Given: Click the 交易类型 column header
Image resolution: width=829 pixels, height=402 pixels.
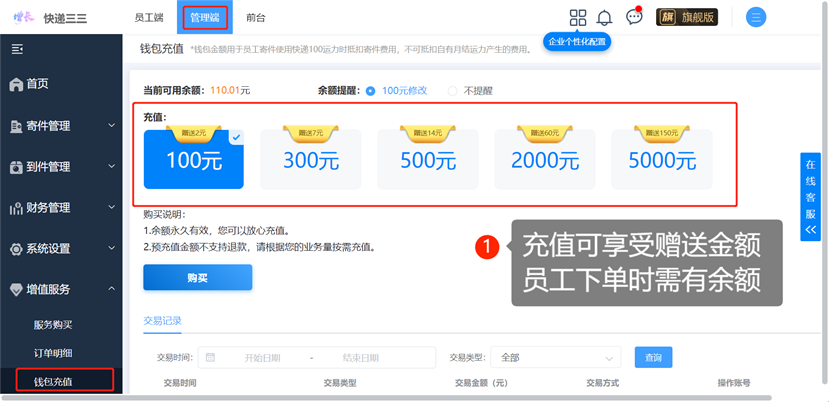Looking at the screenshot, I should [x=340, y=383].
